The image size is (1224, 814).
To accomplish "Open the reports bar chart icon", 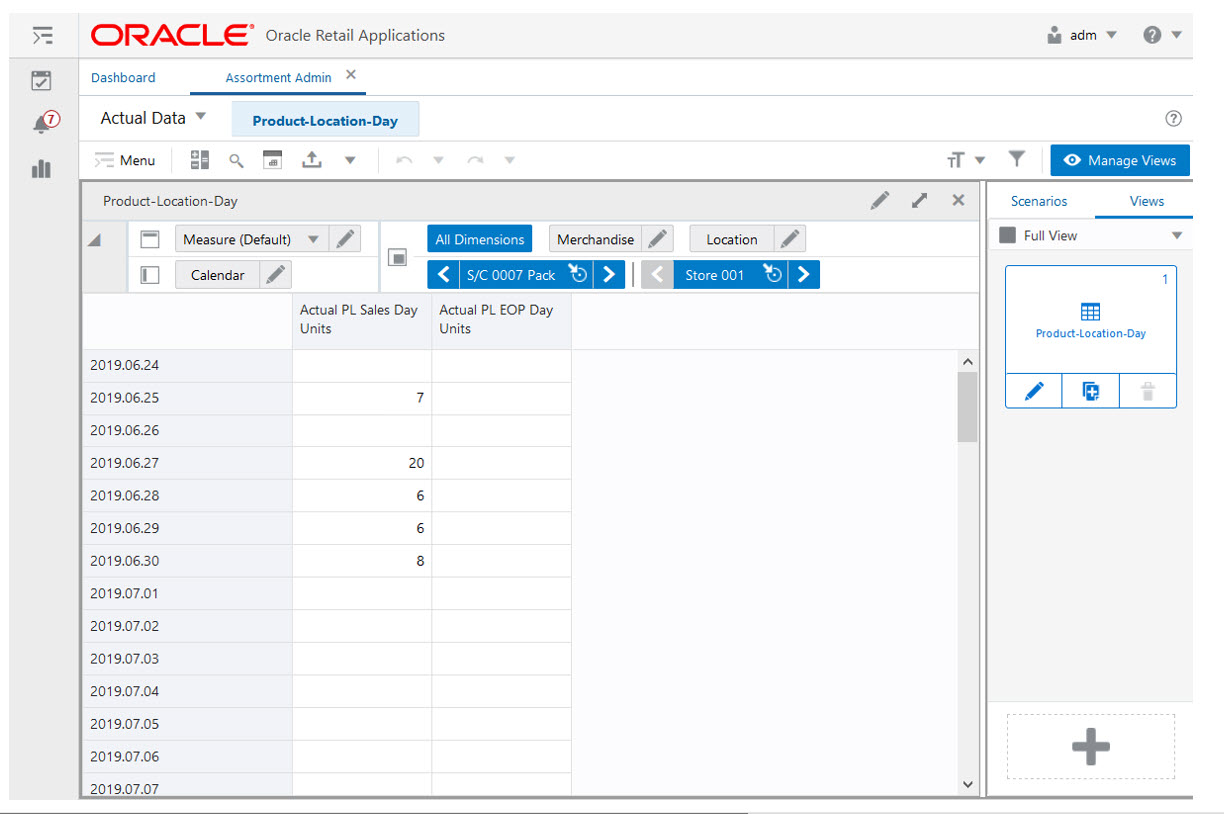I will click(41, 169).
